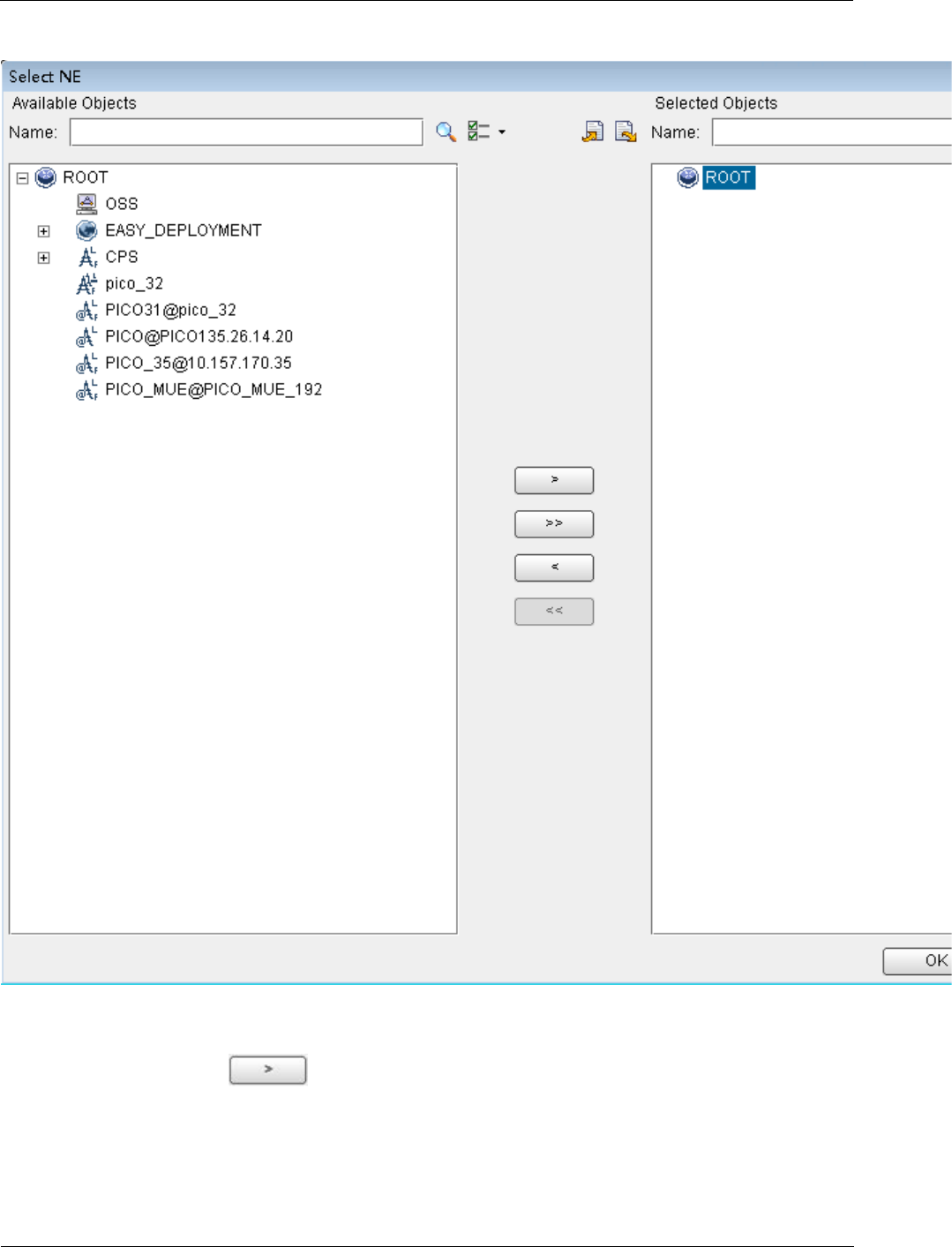Screen dimensions: 952x1247
Task: Select PICO@PICO135.26.14.20 in the tree
Action: click(199, 336)
